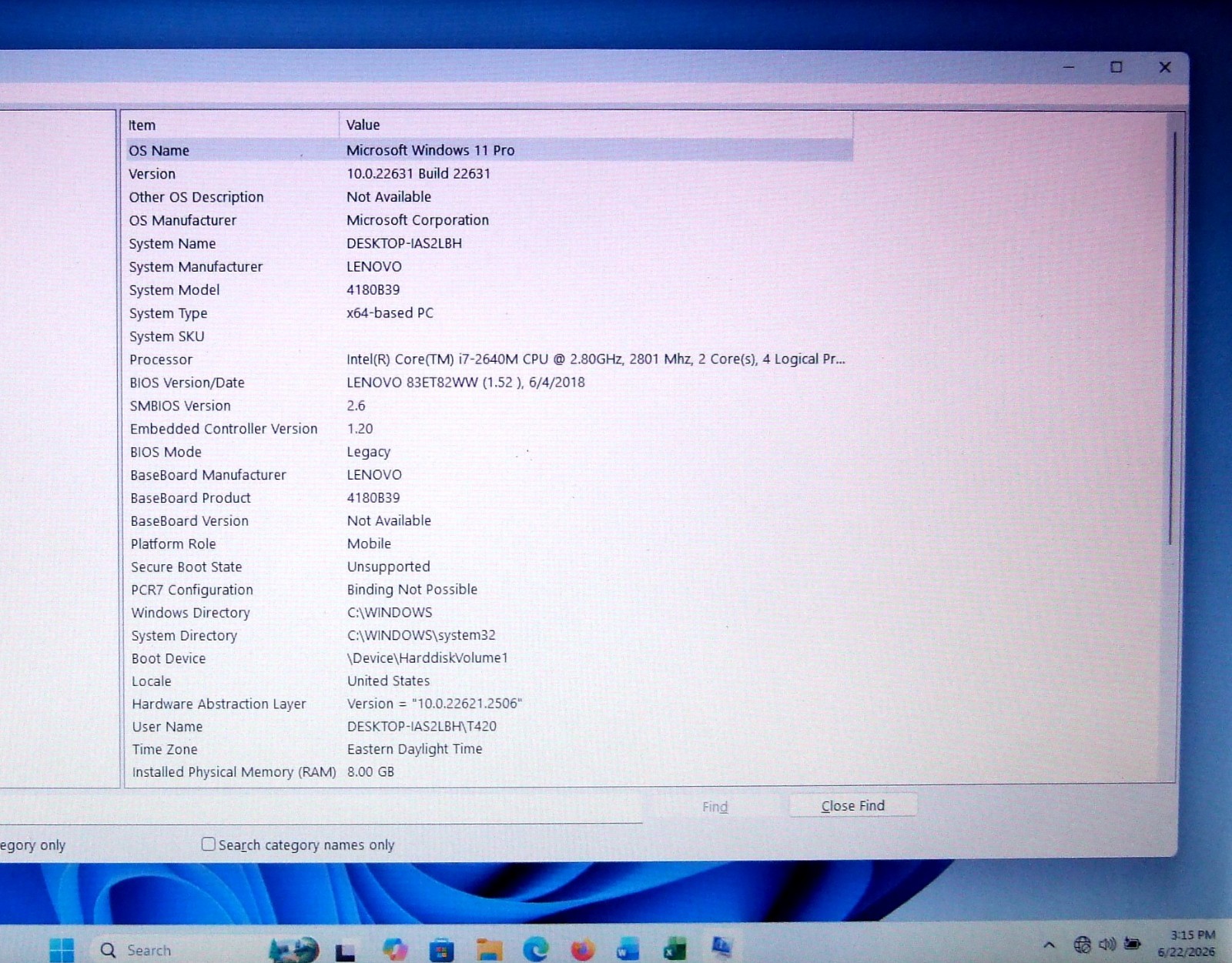Close the System Information window

(x=1165, y=67)
